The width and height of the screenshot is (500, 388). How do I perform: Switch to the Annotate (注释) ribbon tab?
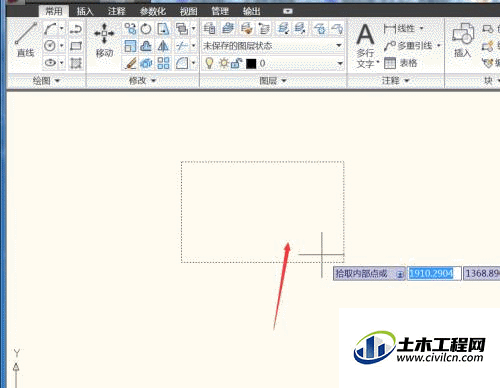[117, 12]
